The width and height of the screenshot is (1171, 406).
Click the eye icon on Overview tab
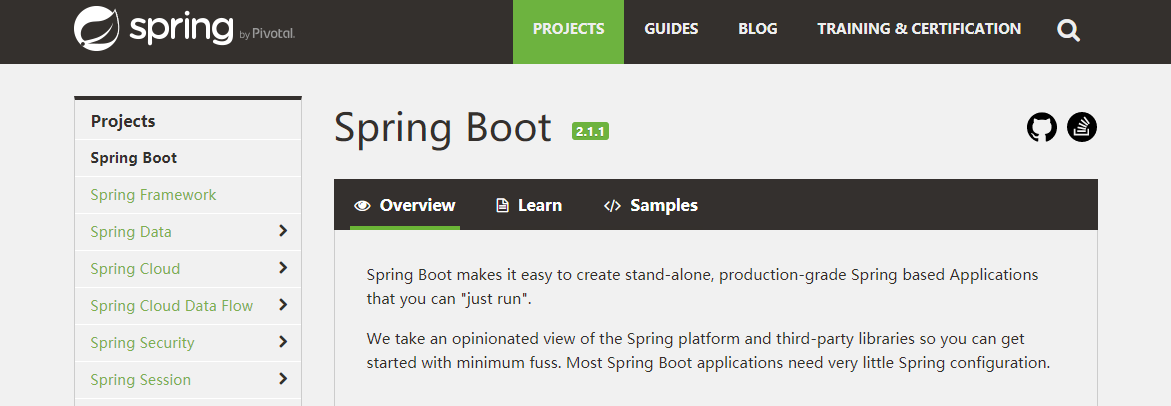[x=362, y=206]
